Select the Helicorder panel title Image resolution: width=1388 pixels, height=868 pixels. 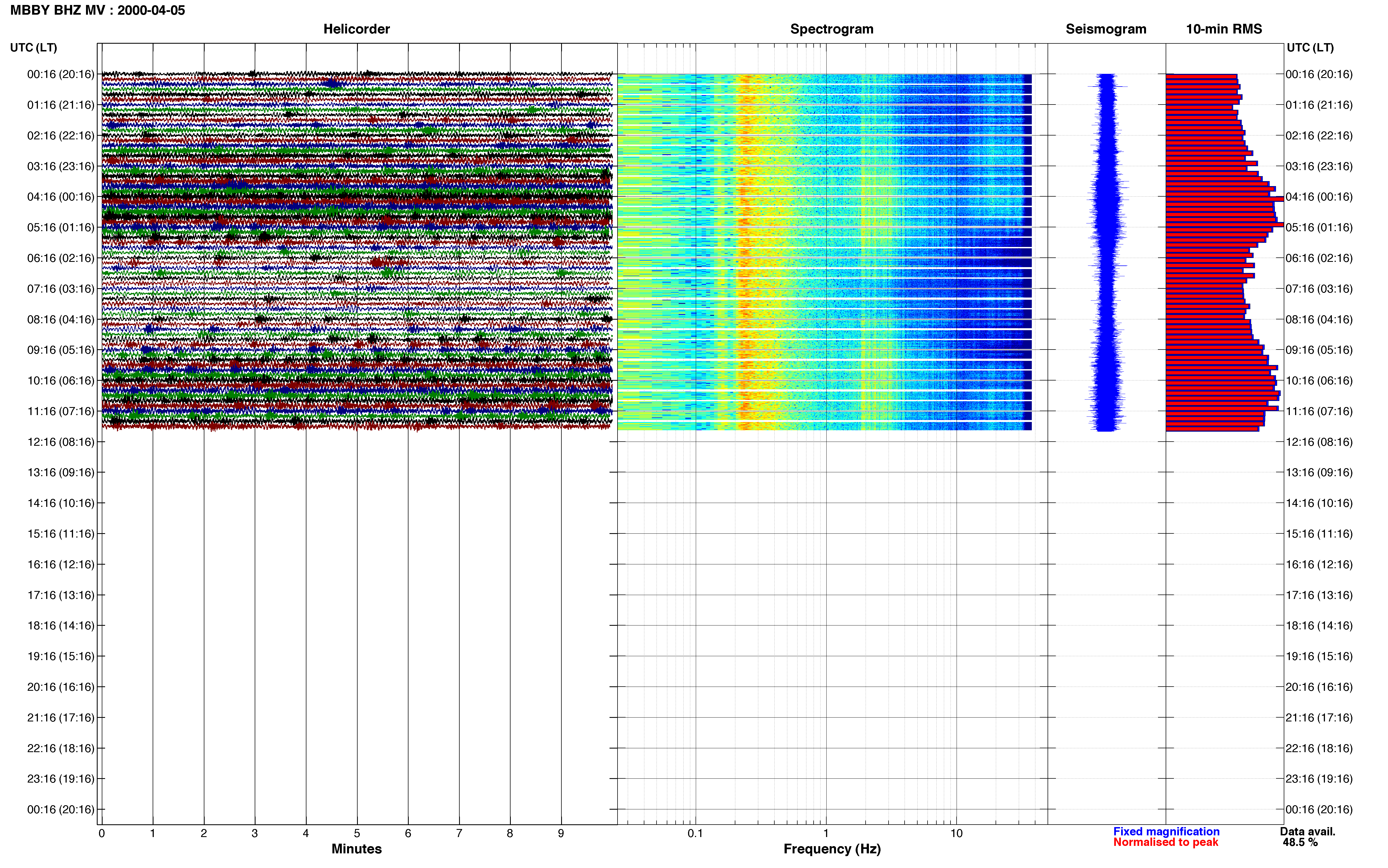356,29
